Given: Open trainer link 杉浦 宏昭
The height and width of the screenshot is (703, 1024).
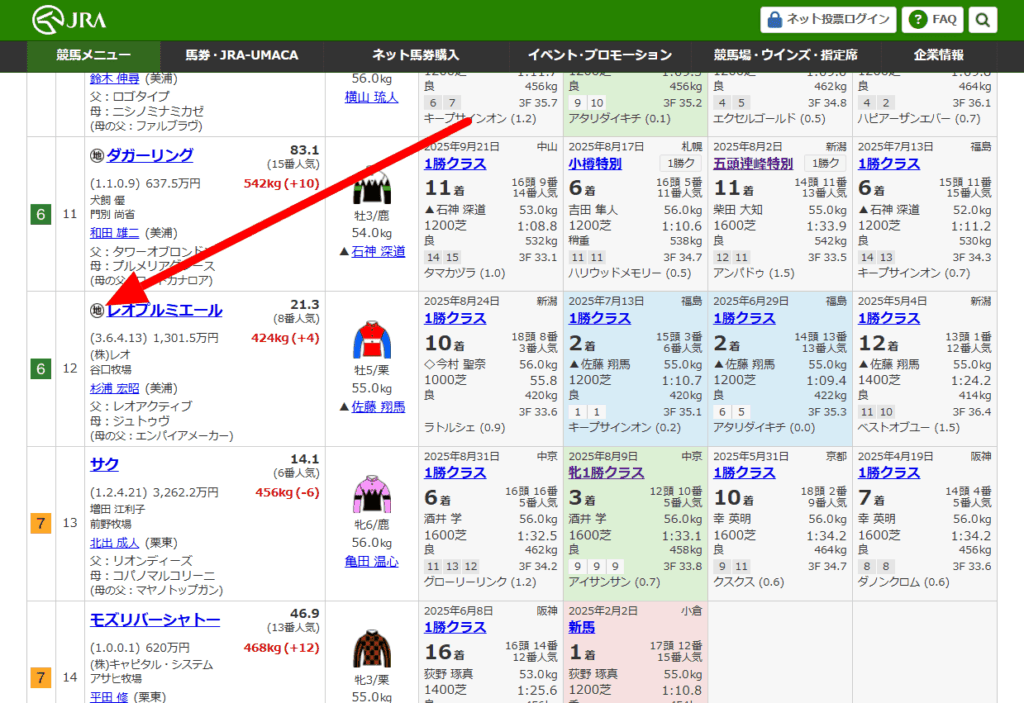Looking at the screenshot, I should tap(115, 387).
